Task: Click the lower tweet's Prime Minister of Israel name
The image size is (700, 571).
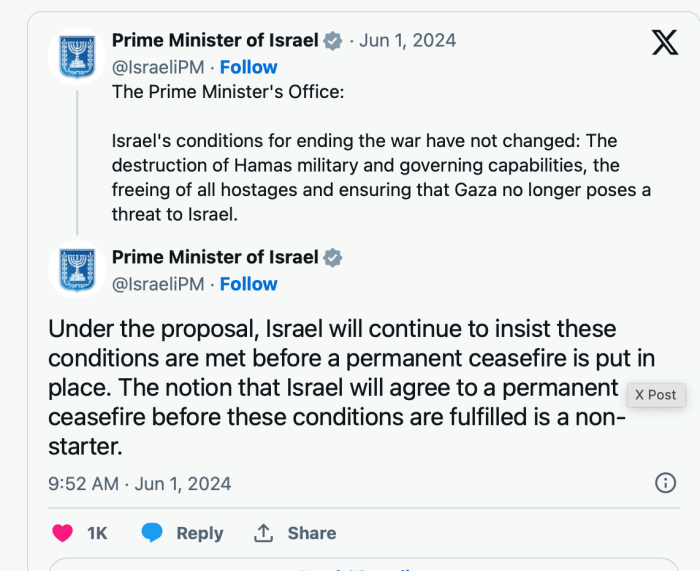Action: pyautogui.click(x=215, y=257)
